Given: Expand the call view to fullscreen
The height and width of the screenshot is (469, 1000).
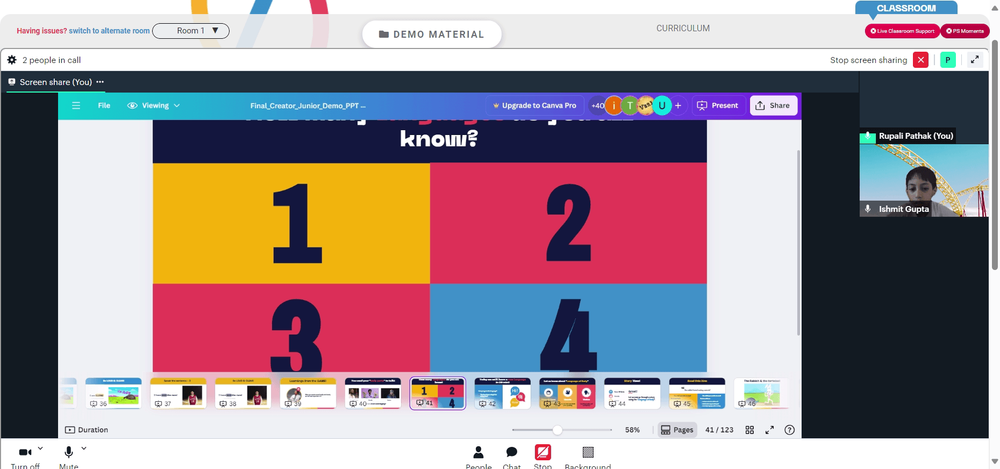Looking at the screenshot, I should (974, 60).
